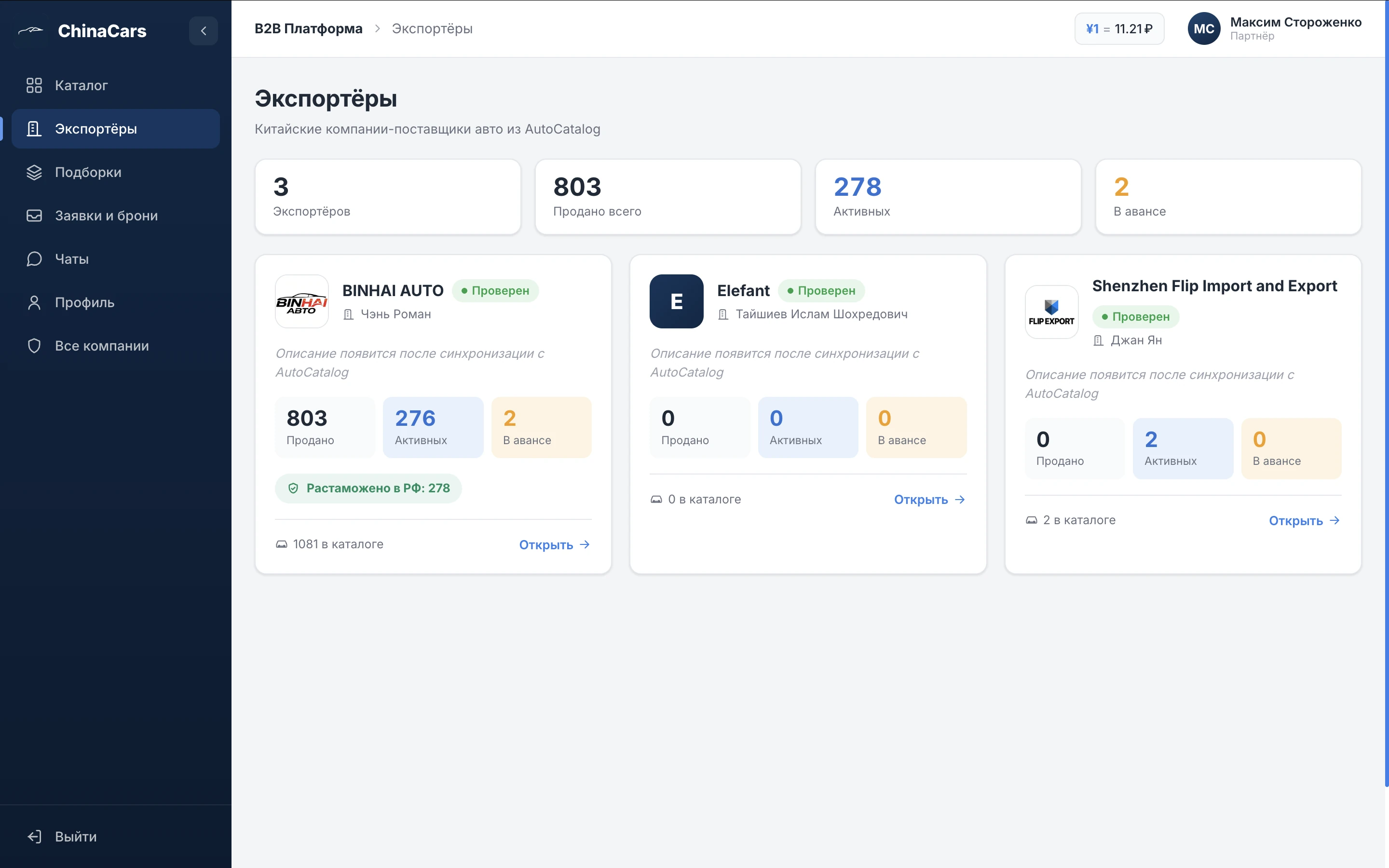
Task: Click the yuan exchange rate badge
Action: coord(1118,29)
